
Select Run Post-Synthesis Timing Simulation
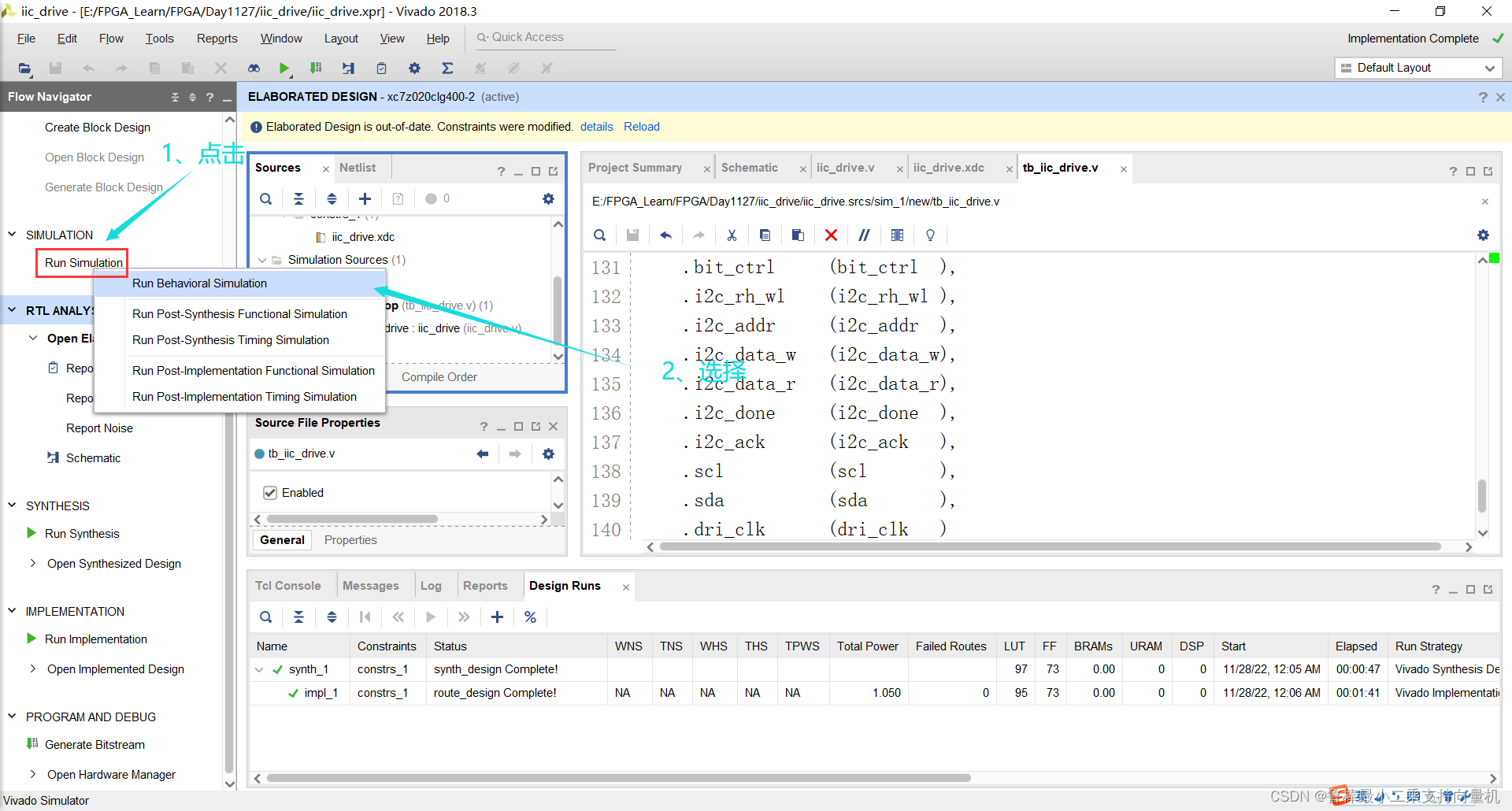coord(231,340)
